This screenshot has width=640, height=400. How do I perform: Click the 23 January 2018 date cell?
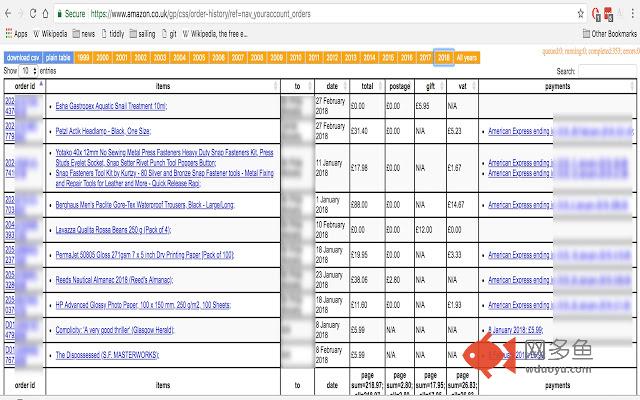pyautogui.click(x=330, y=280)
